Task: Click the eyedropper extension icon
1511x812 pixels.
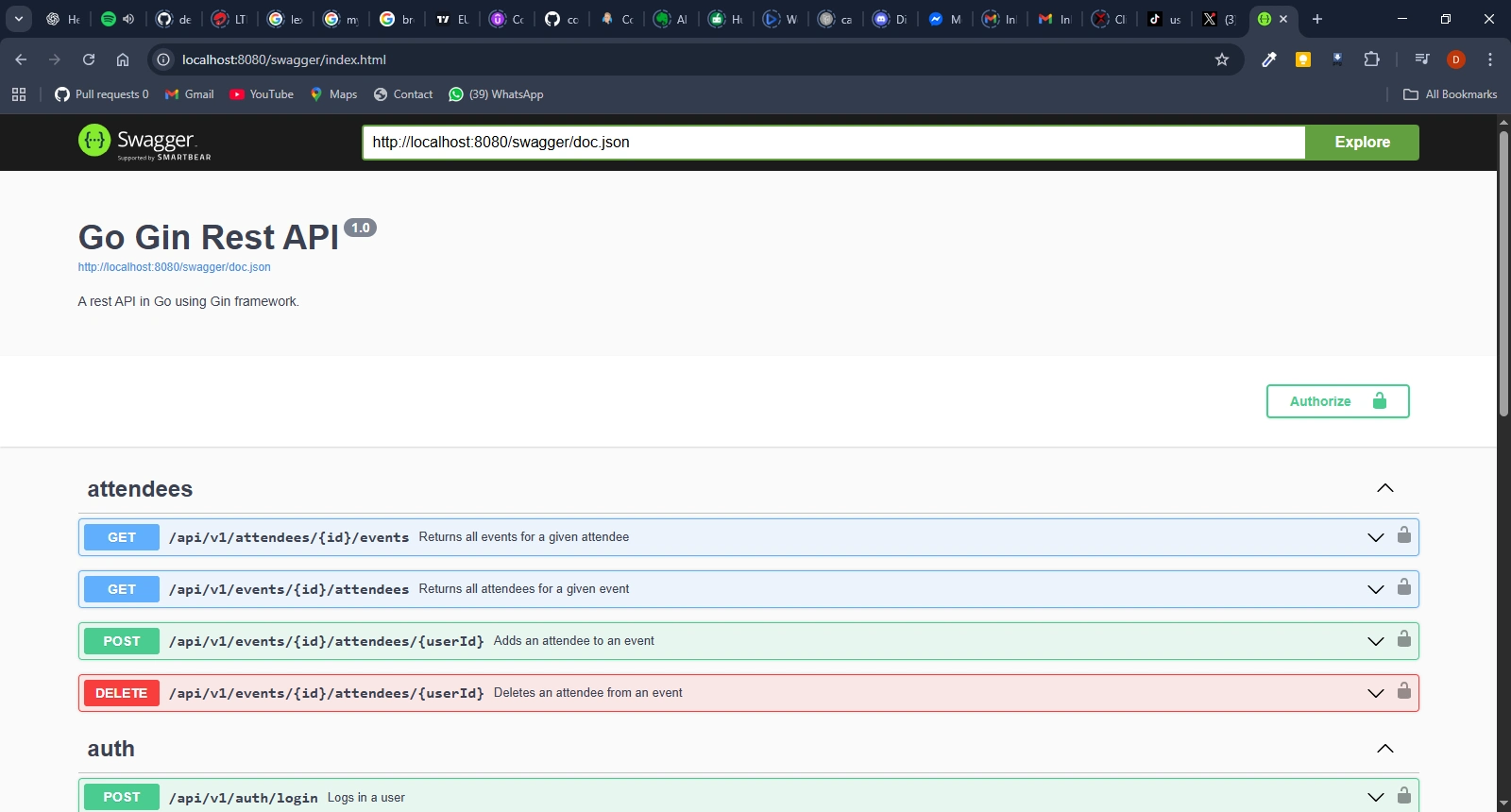Action: [1269, 59]
